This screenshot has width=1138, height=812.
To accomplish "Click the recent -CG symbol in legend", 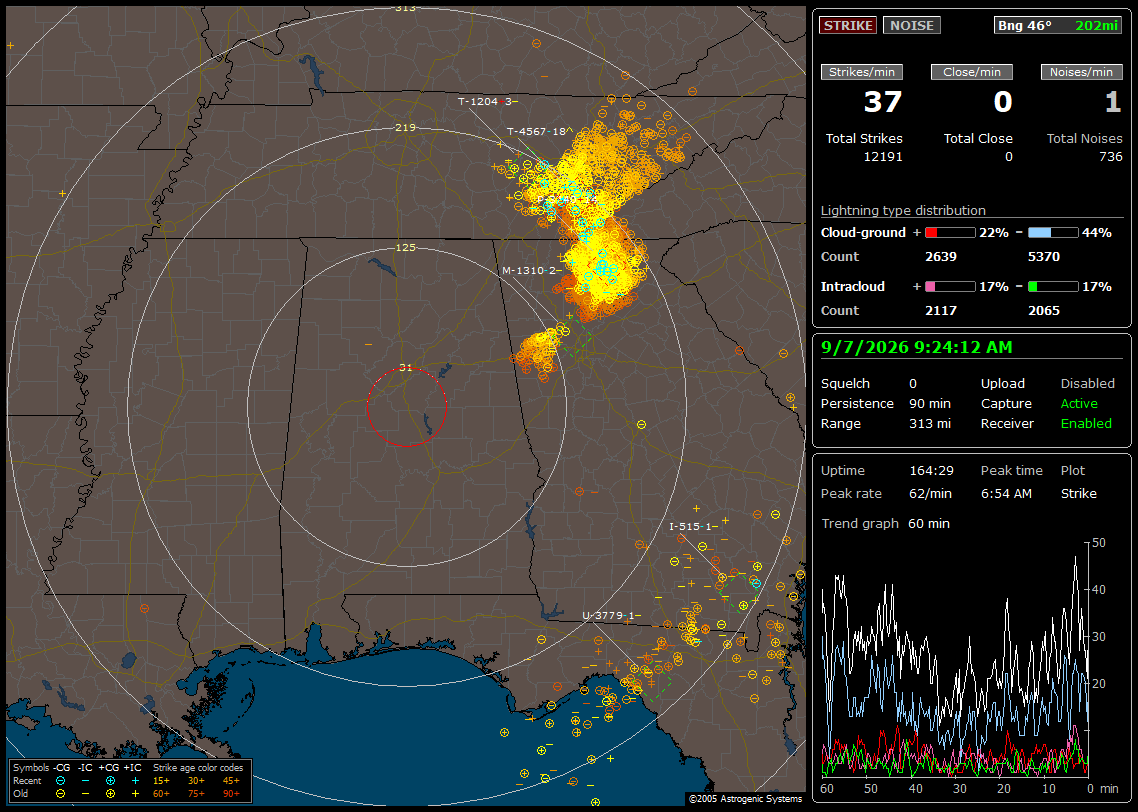I will coord(61,781).
